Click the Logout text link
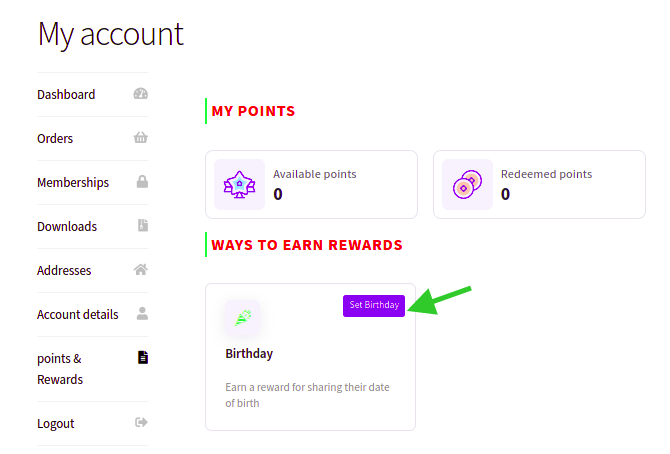Viewport: 670px width, 454px height. [56, 424]
